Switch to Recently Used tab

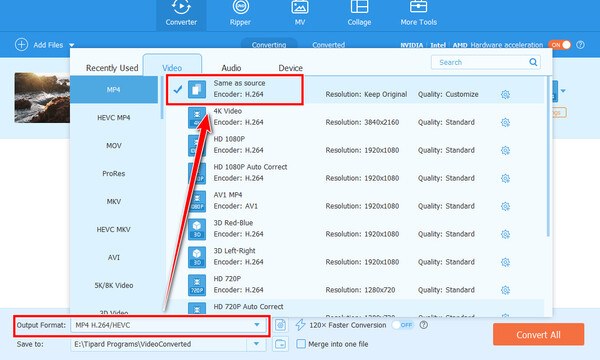(112, 68)
